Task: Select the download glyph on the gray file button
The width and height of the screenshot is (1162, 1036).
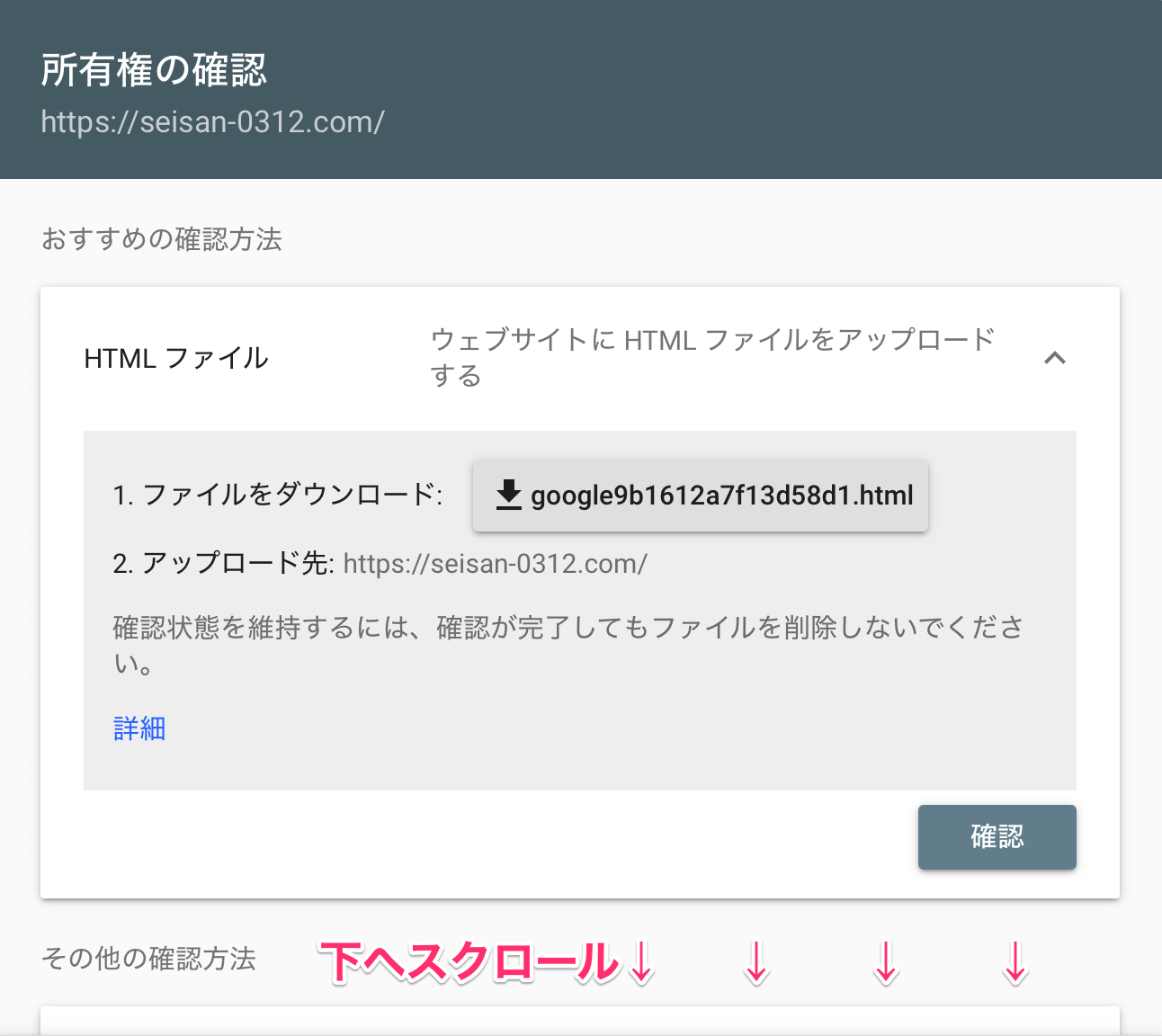Action: tap(508, 496)
